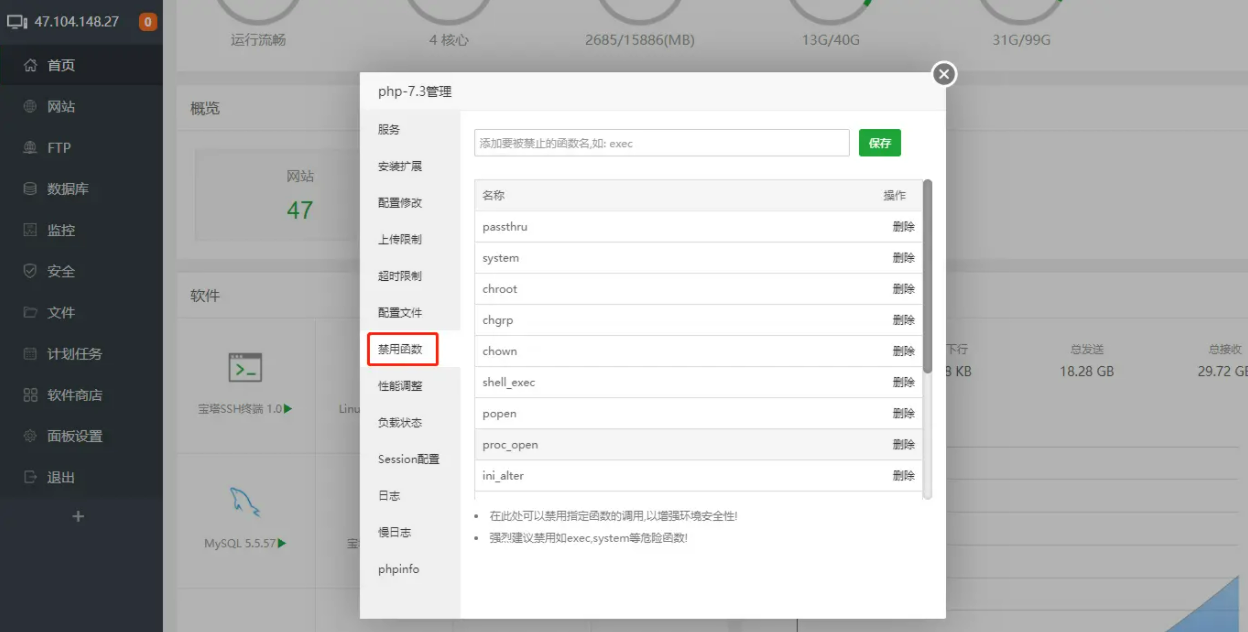The width and height of the screenshot is (1248, 632).
Task: Click the database icon for 数据库
Action: [x=30, y=189]
